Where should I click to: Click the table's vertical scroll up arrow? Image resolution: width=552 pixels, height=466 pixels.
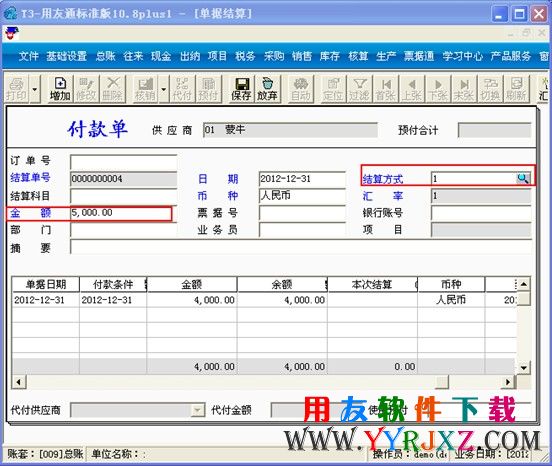(x=523, y=284)
